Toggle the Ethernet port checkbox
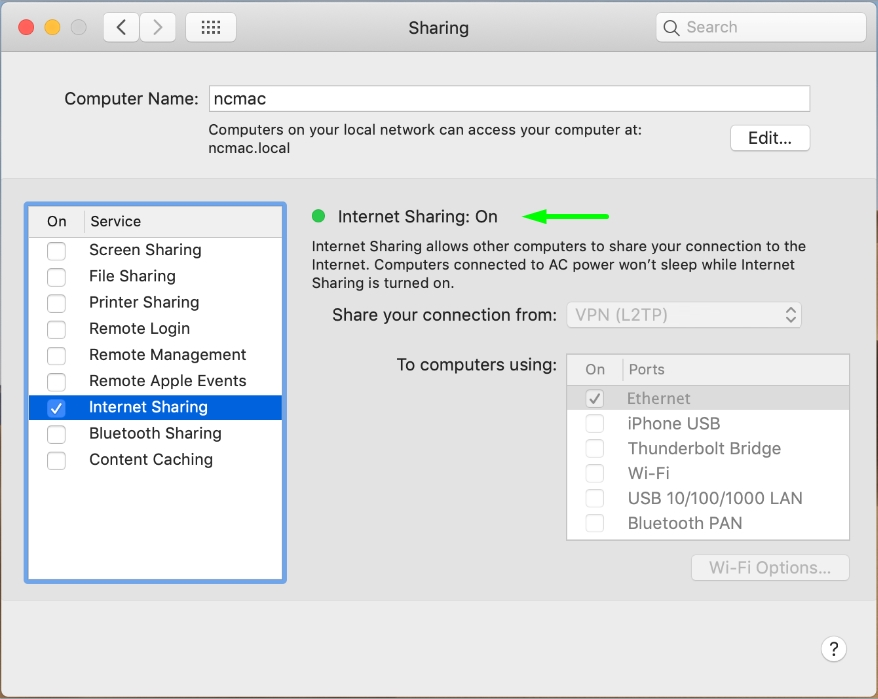This screenshot has height=699, width=878. click(x=594, y=398)
